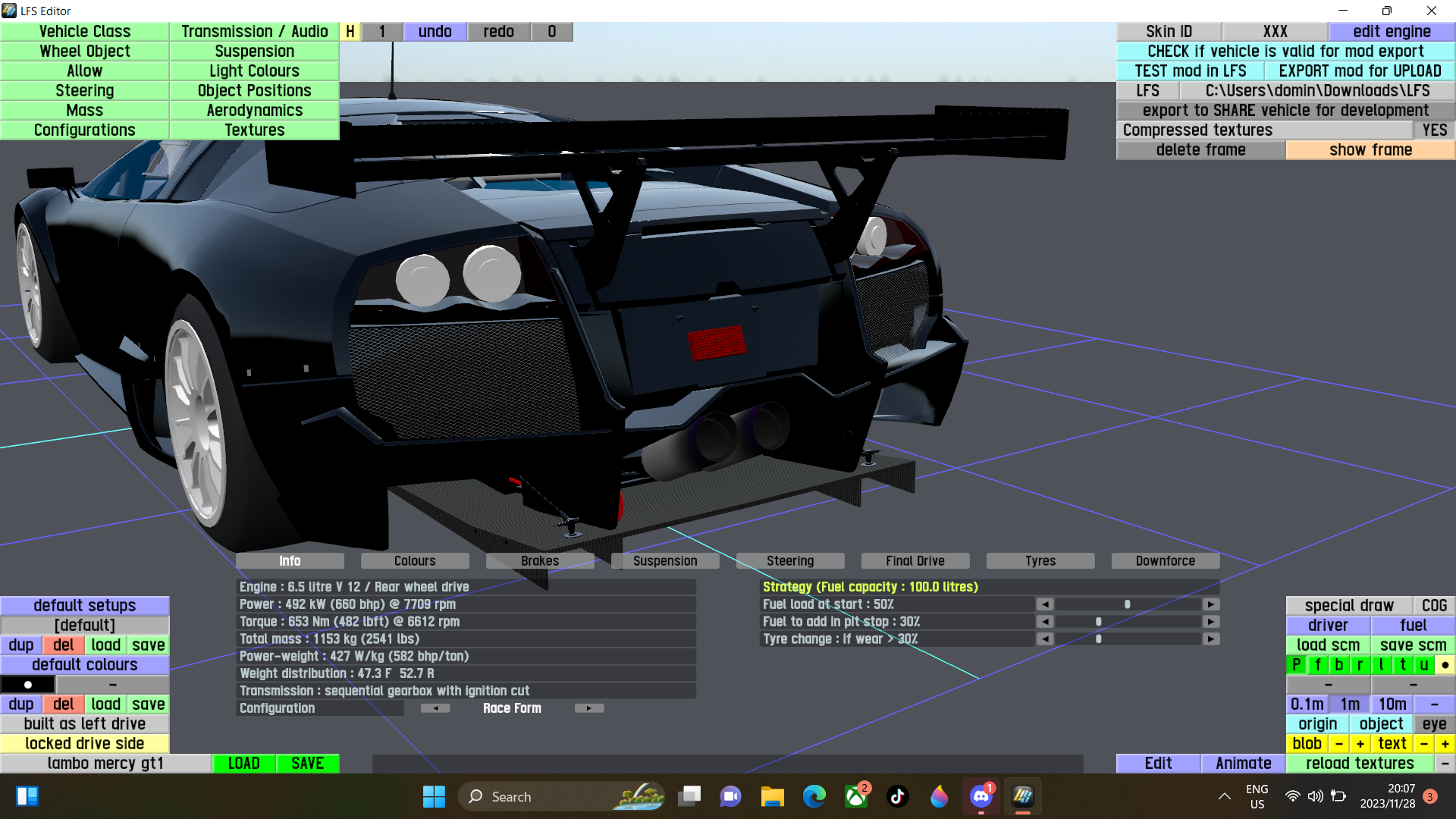Switch to the Brakes tab

click(x=539, y=561)
